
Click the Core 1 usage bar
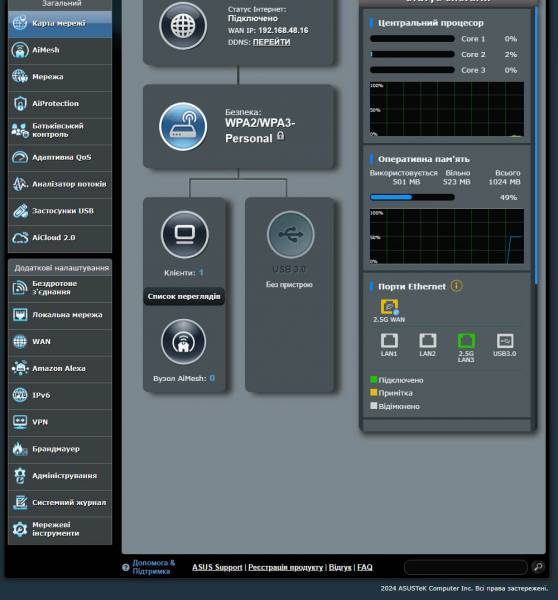(412, 39)
